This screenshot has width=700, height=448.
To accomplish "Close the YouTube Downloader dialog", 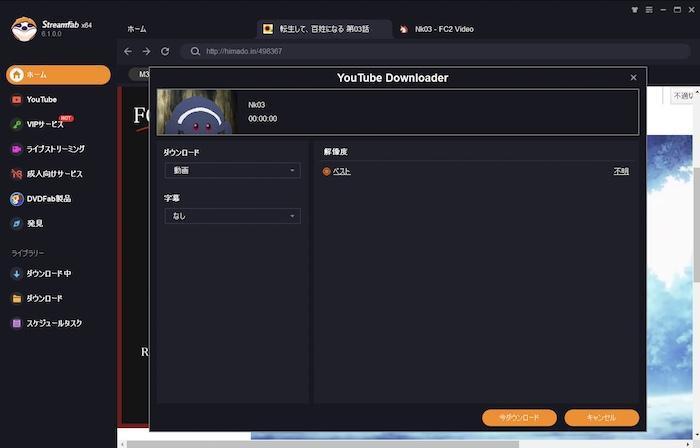I will tap(633, 78).
